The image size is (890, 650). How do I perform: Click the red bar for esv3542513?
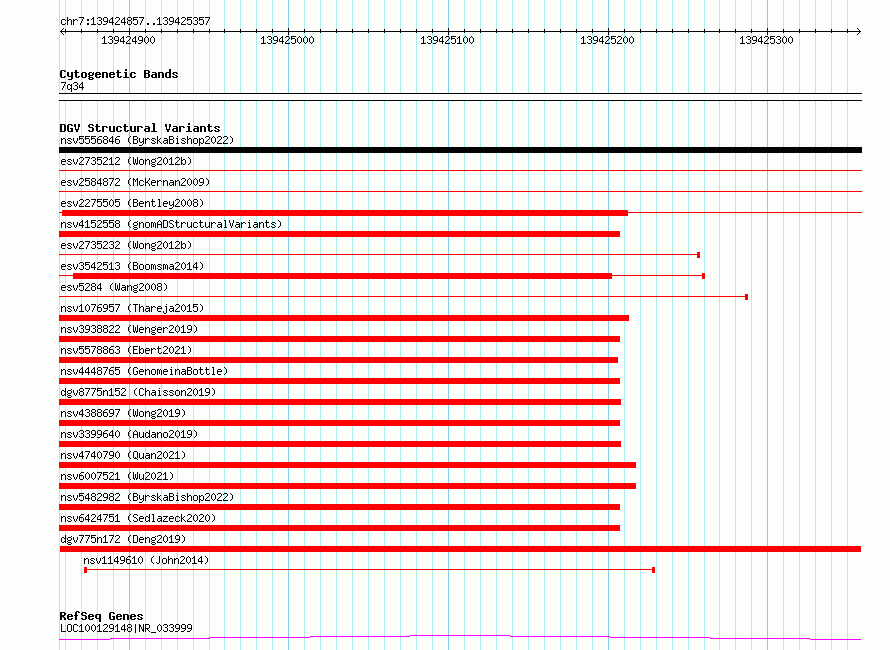[342, 276]
